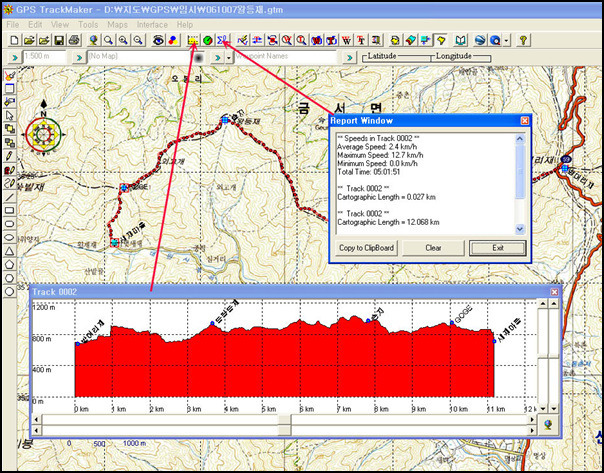Open the dropdown arrow next to globe-search icon
Image resolution: width=604 pixels, height=473 pixels.
[x=507, y=40]
